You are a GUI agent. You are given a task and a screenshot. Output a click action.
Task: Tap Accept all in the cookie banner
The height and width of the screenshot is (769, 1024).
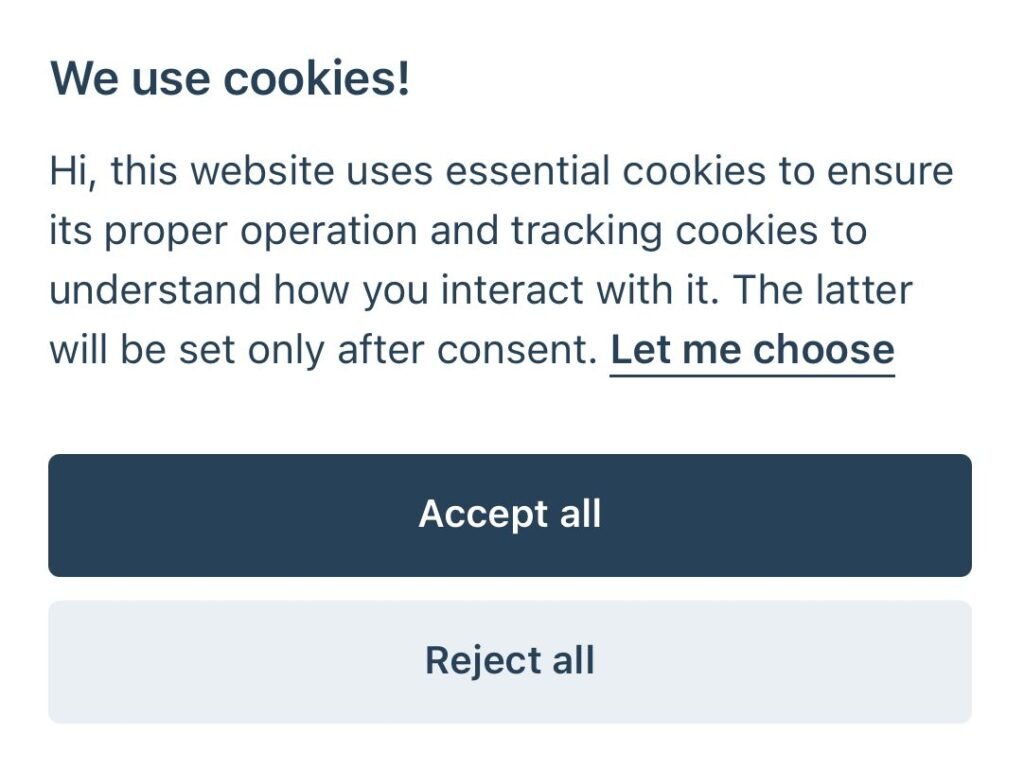510,515
